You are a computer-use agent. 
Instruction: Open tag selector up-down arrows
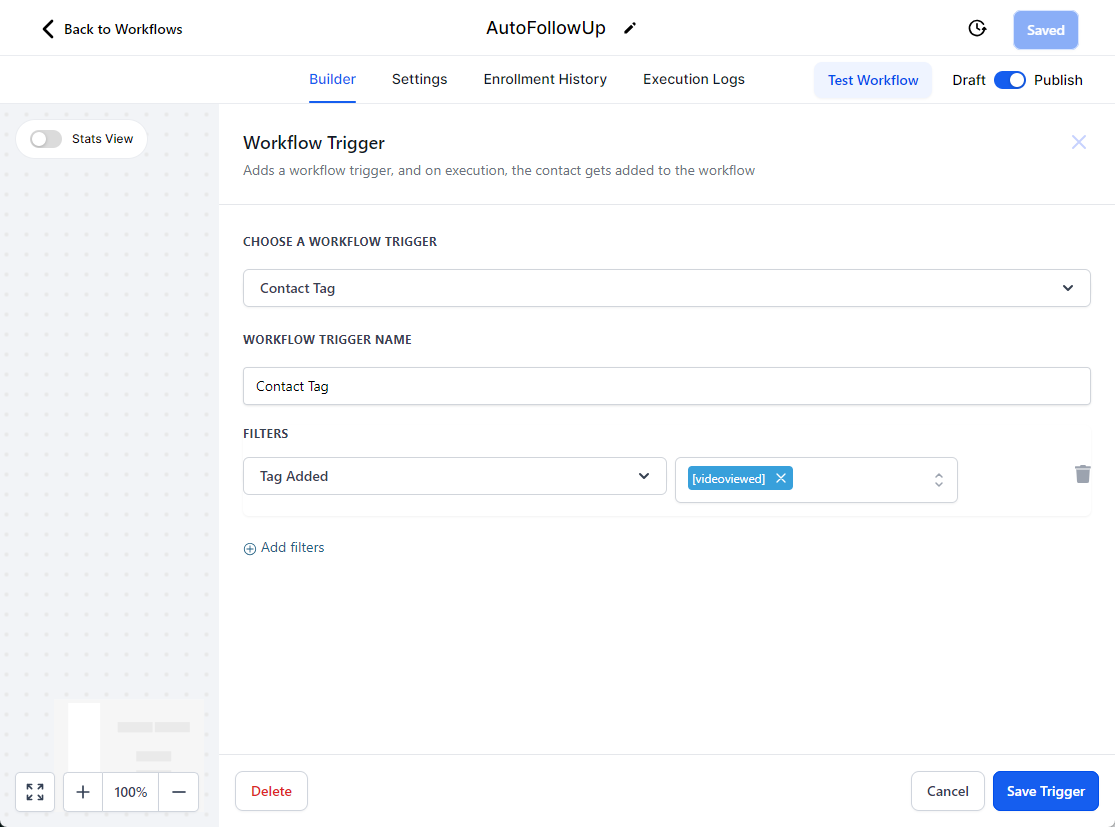(939, 480)
